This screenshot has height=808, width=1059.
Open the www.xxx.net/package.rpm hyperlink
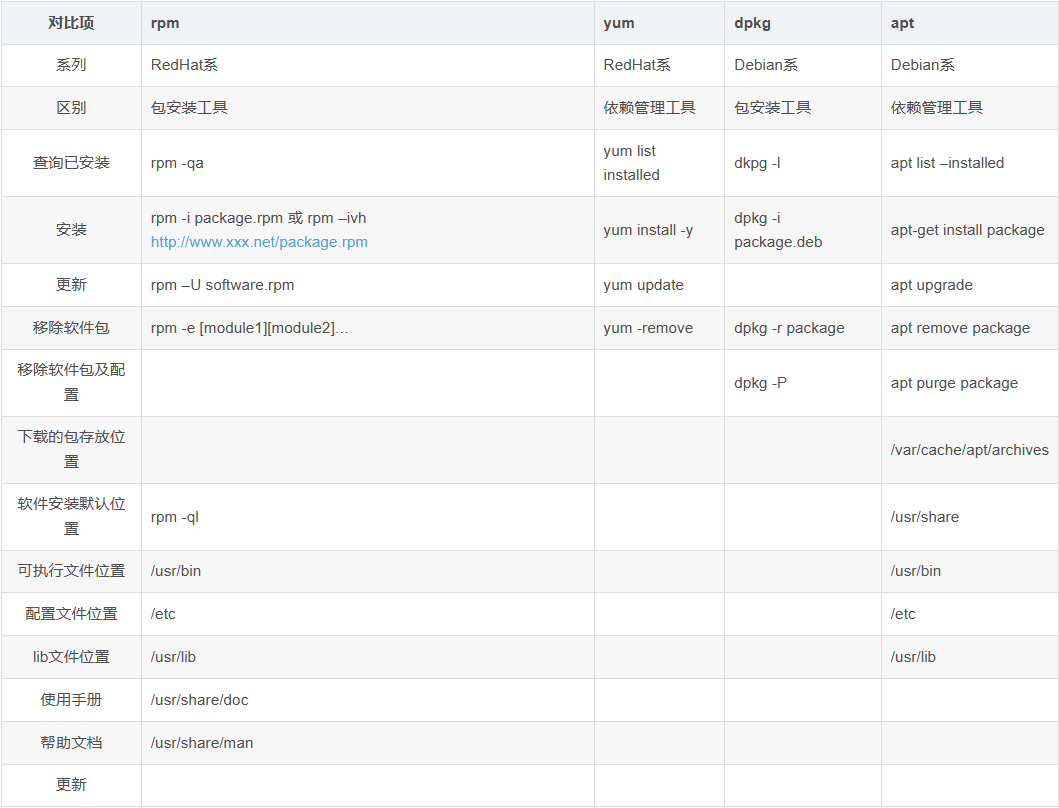(259, 242)
